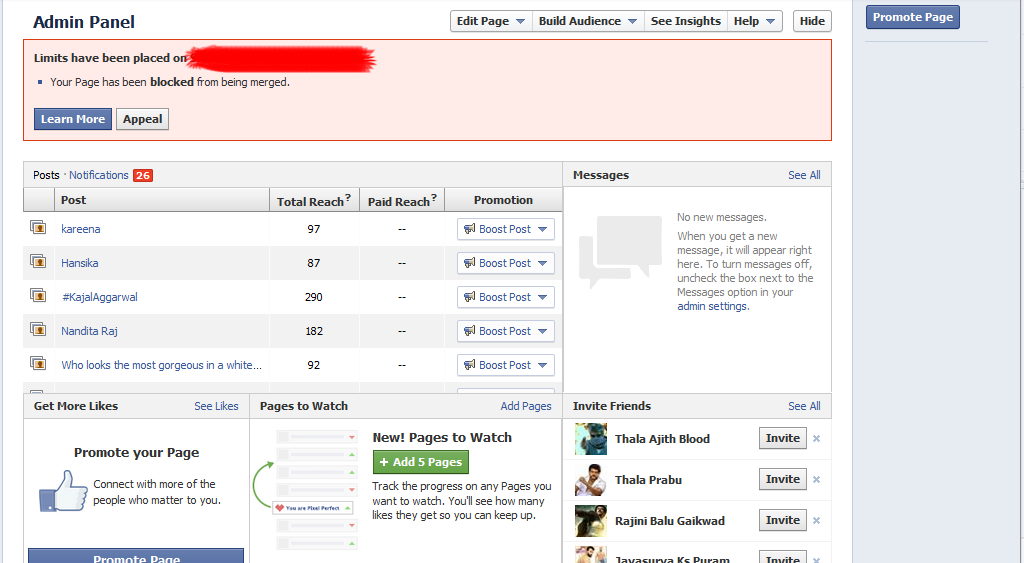The width and height of the screenshot is (1024, 563).
Task: Open Boost Post dropdown for Hansika
Action: [x=505, y=263]
